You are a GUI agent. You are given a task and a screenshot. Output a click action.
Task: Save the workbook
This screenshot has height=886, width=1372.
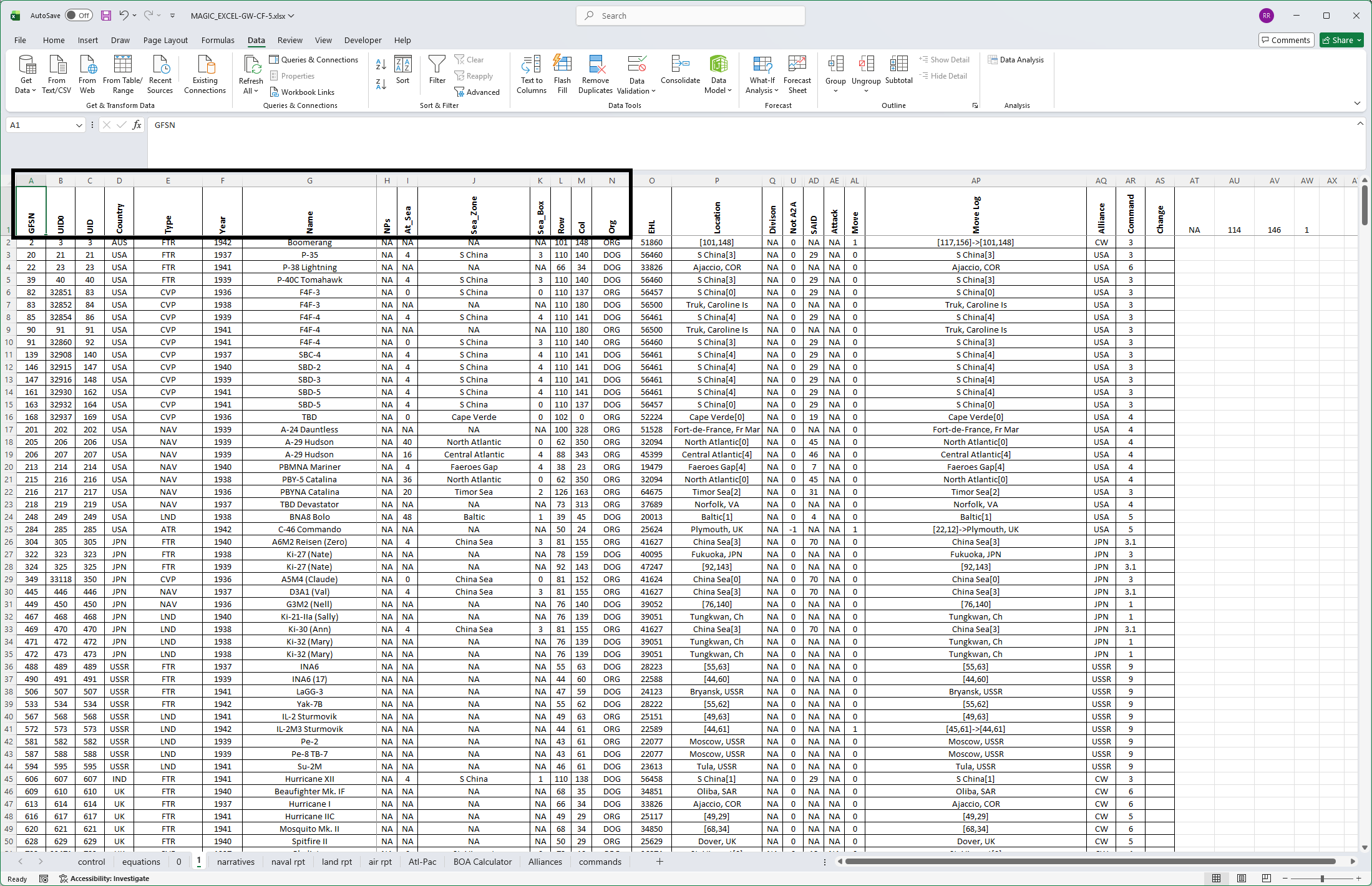pyautogui.click(x=106, y=16)
